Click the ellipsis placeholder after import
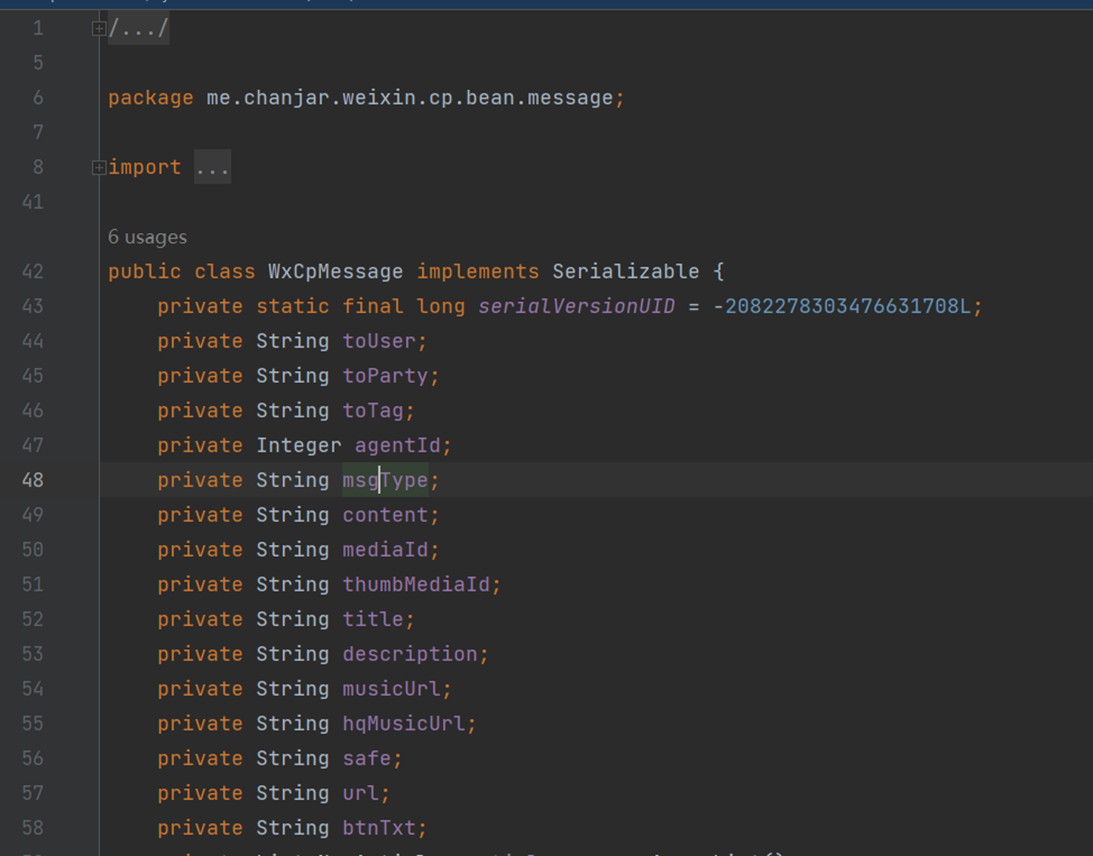 212,168
